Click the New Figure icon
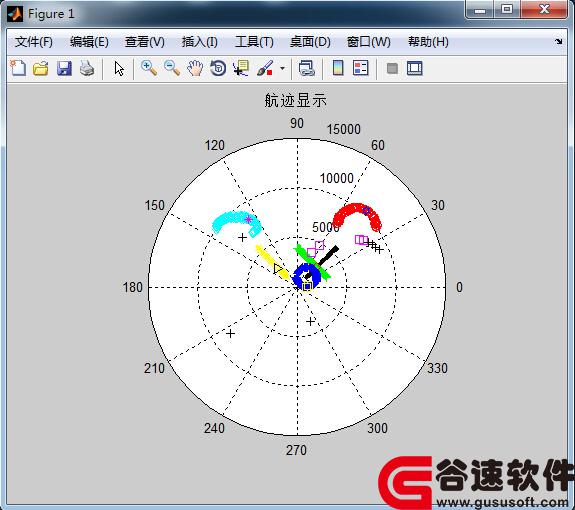Image resolution: width=575 pixels, height=510 pixels. pos(18,68)
